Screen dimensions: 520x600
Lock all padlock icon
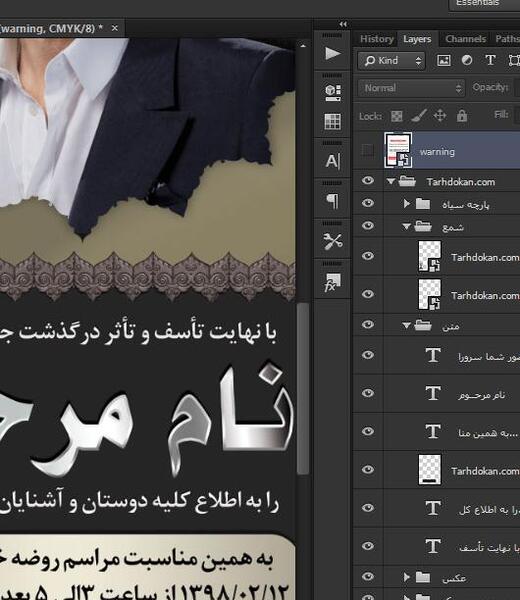tap(462, 116)
